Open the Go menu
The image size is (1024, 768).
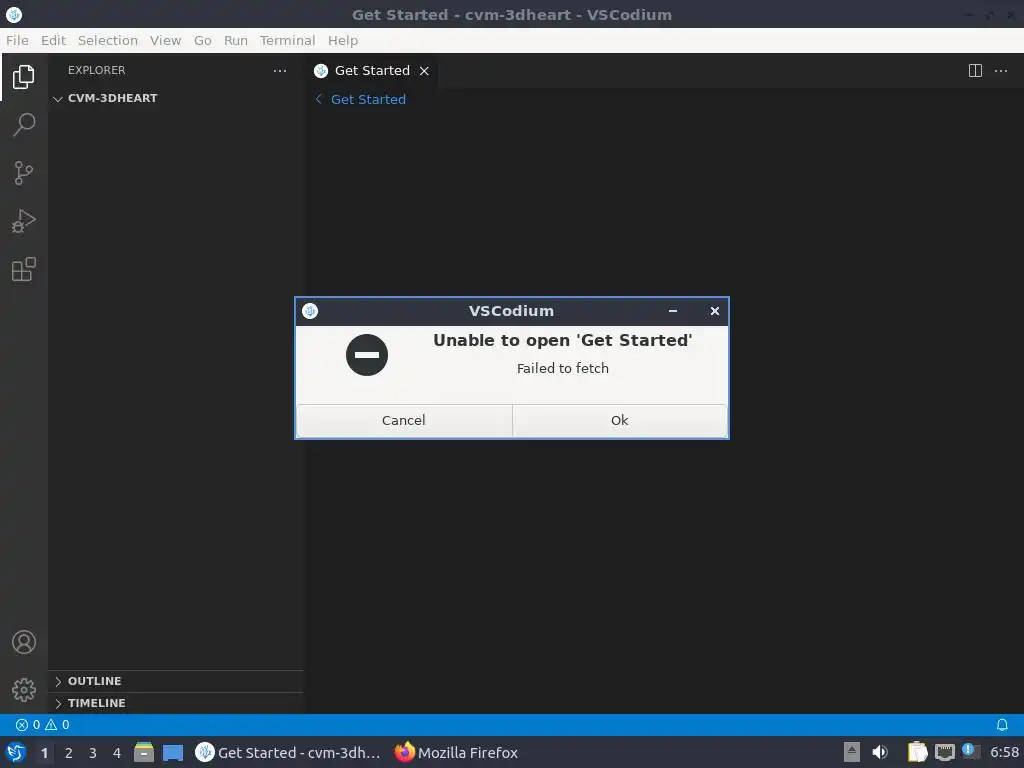coord(202,40)
